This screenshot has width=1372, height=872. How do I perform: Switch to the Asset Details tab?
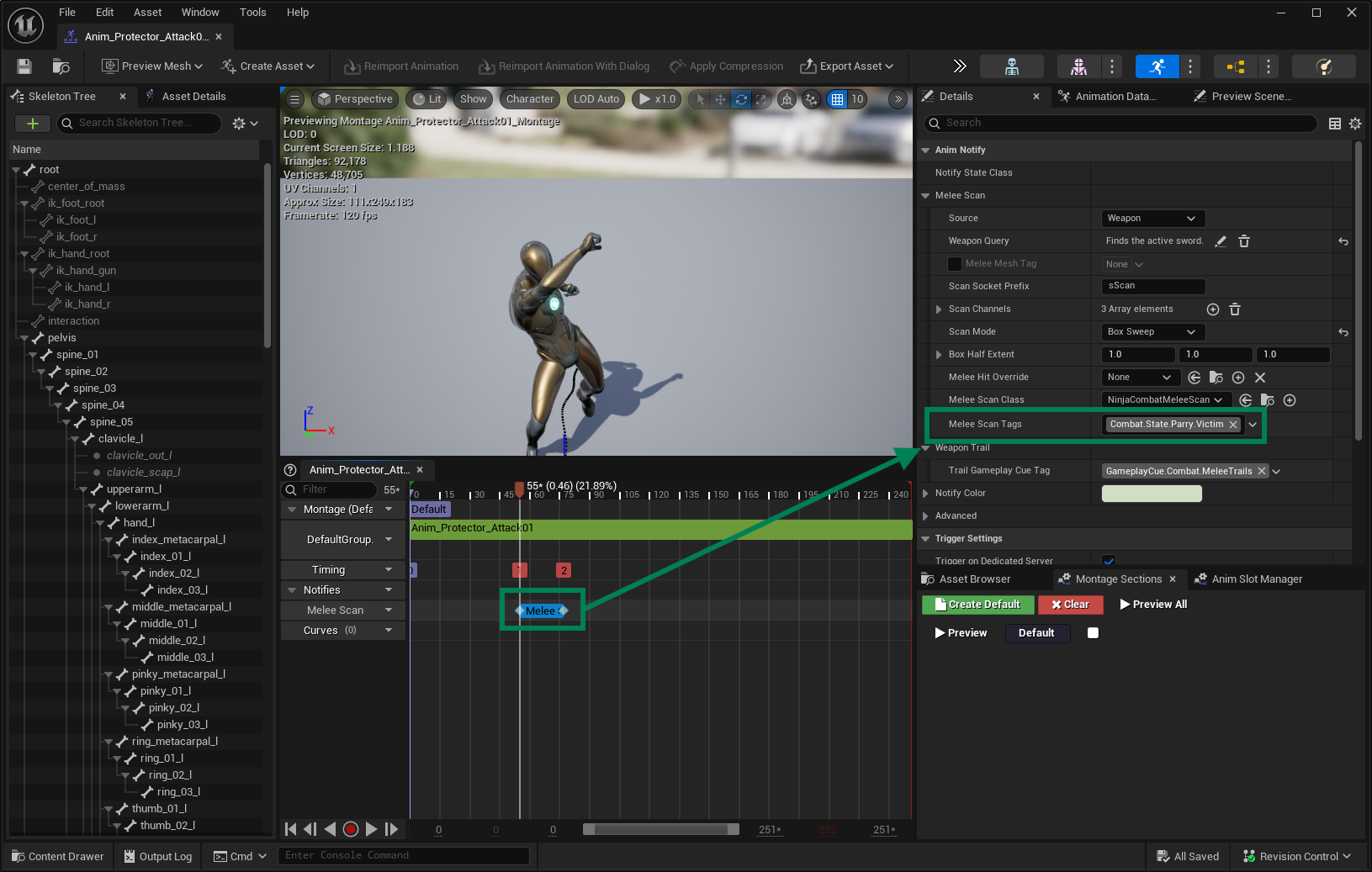193,97
